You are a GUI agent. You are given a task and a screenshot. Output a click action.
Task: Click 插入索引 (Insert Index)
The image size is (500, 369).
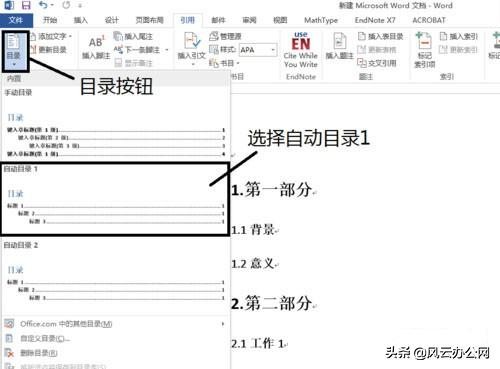(x=458, y=36)
